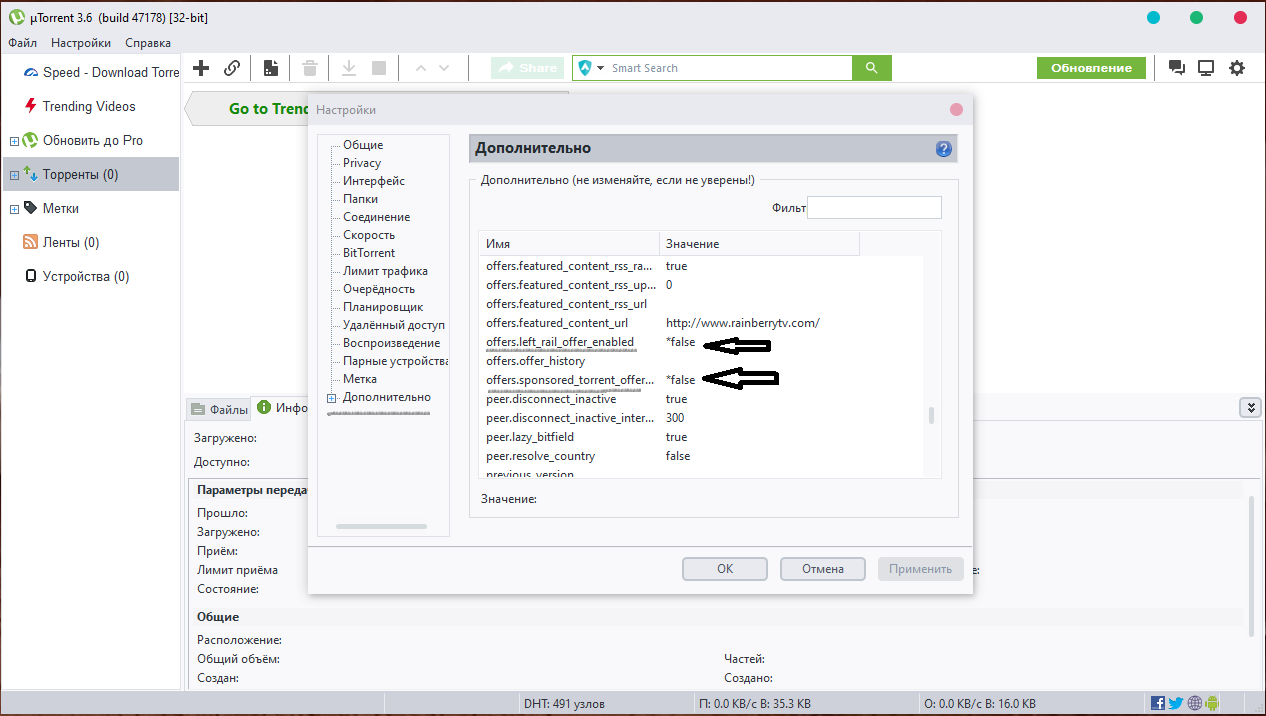The height and width of the screenshot is (716, 1266).
Task: Click the remote access monitor icon
Action: [x=1206, y=68]
